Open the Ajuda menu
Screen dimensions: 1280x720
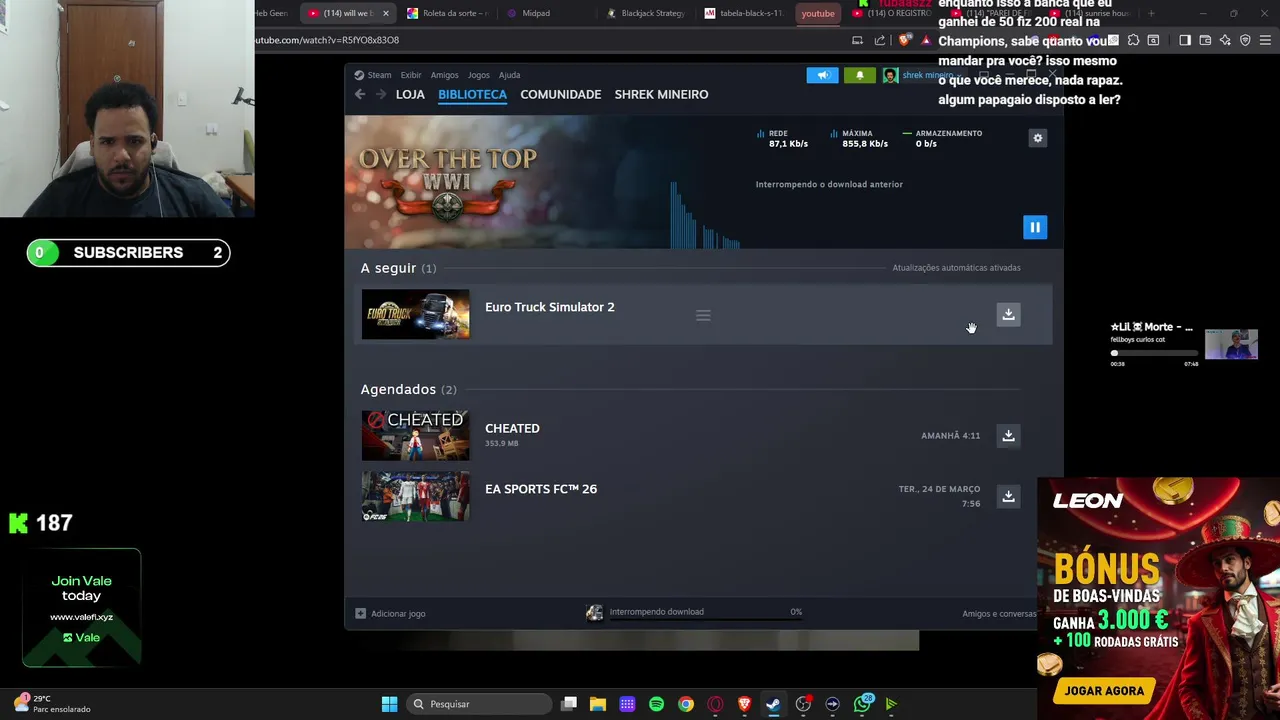[509, 75]
